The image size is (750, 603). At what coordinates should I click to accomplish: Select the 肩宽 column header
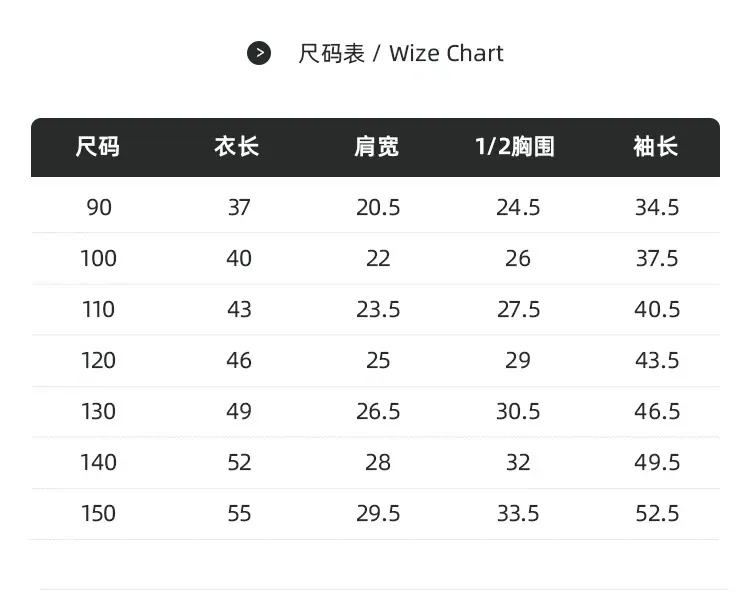376,146
